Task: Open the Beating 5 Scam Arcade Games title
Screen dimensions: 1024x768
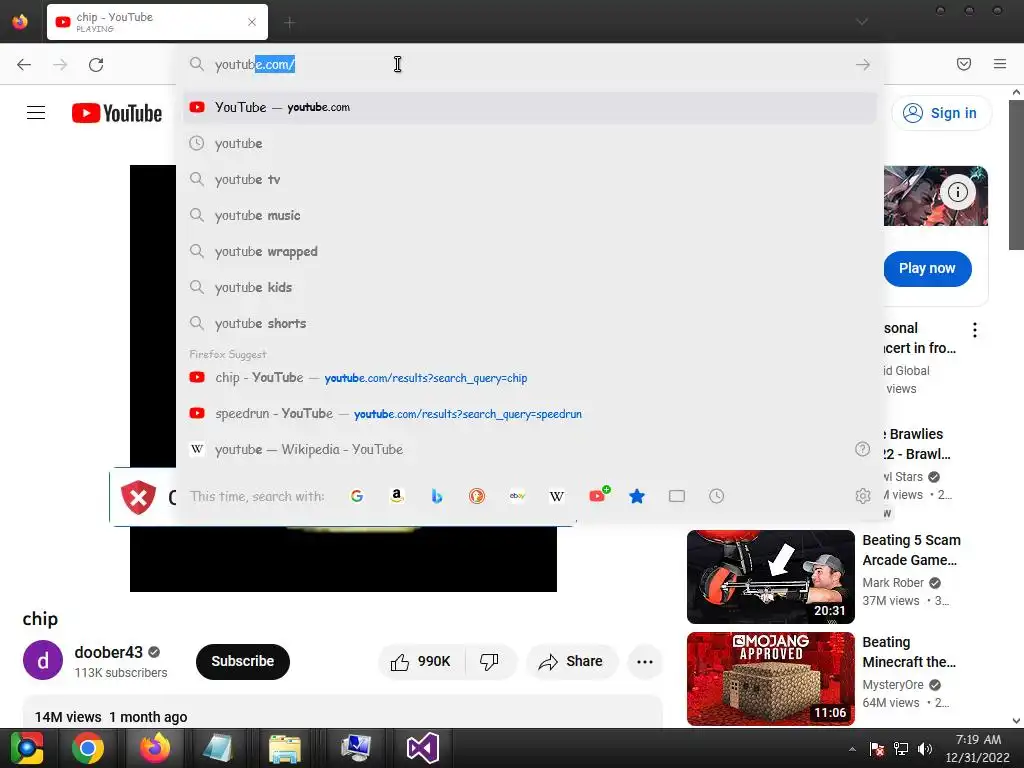Action: pos(911,550)
